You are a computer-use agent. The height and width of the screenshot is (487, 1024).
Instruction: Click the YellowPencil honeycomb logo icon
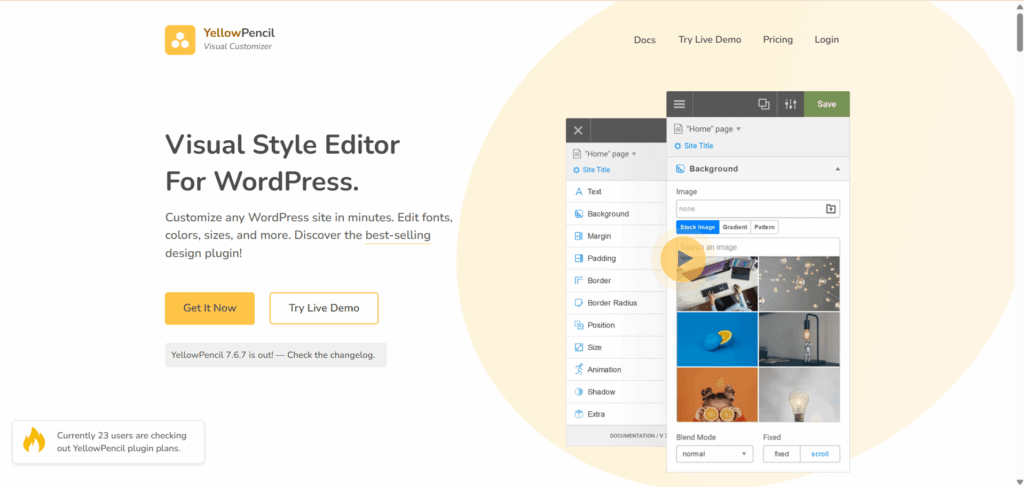(x=180, y=40)
